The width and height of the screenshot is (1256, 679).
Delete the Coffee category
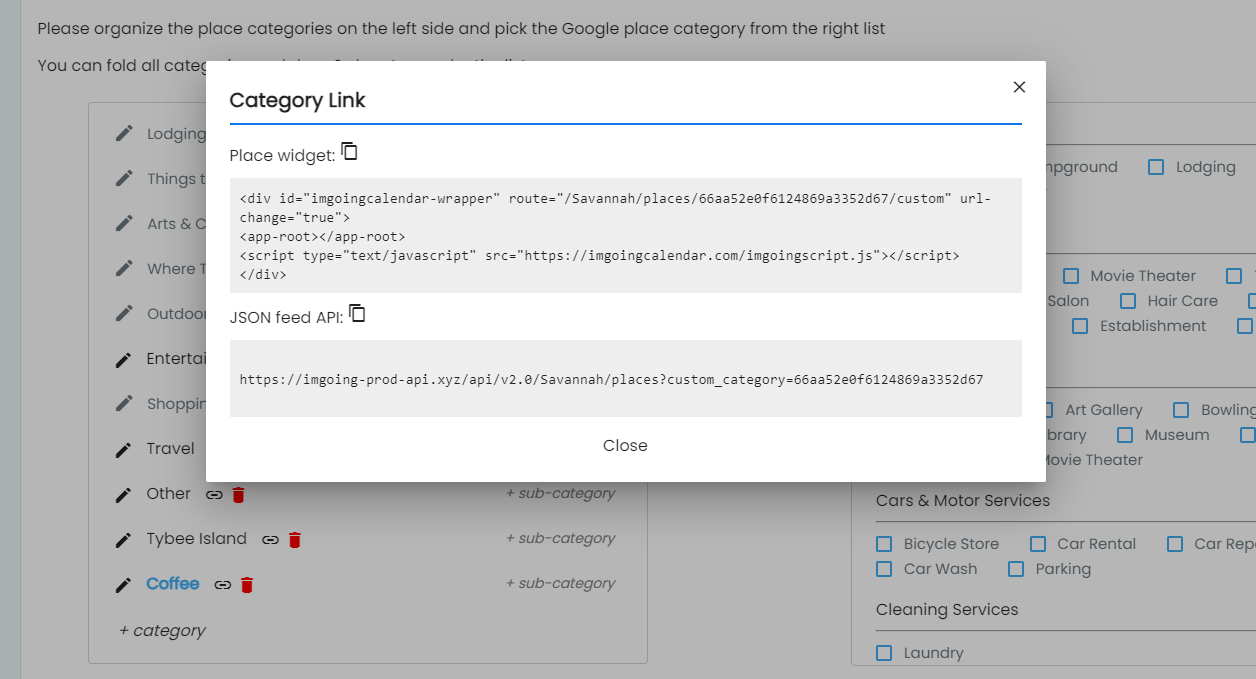[247, 584]
